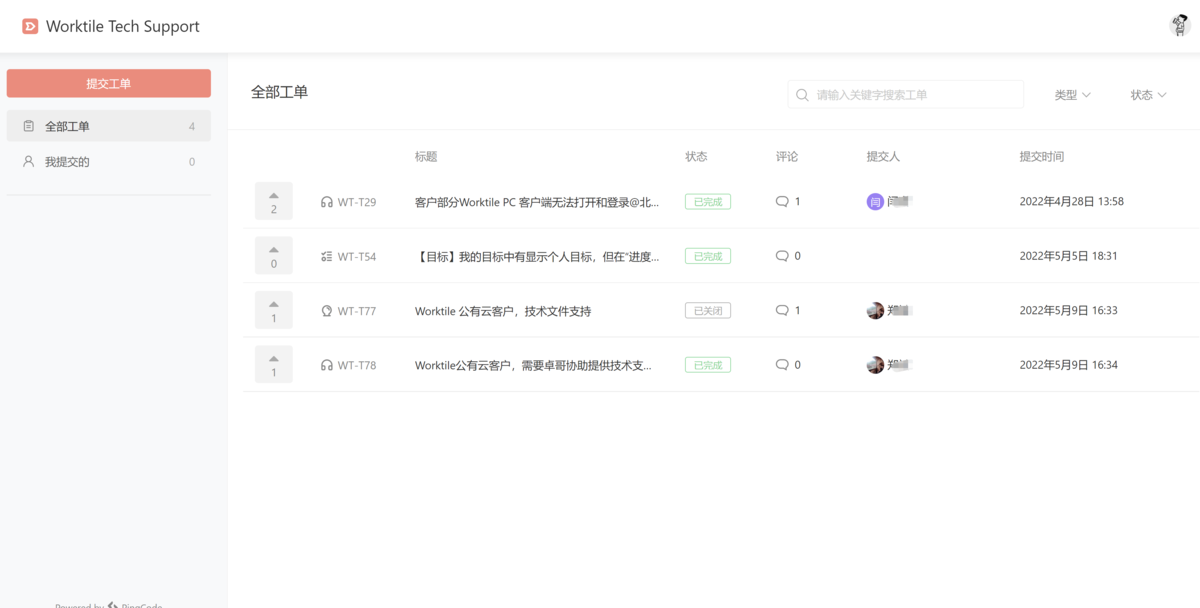Click the comment bubble icon for WT-T77
Screen dimensions: 1200x608
click(782, 310)
